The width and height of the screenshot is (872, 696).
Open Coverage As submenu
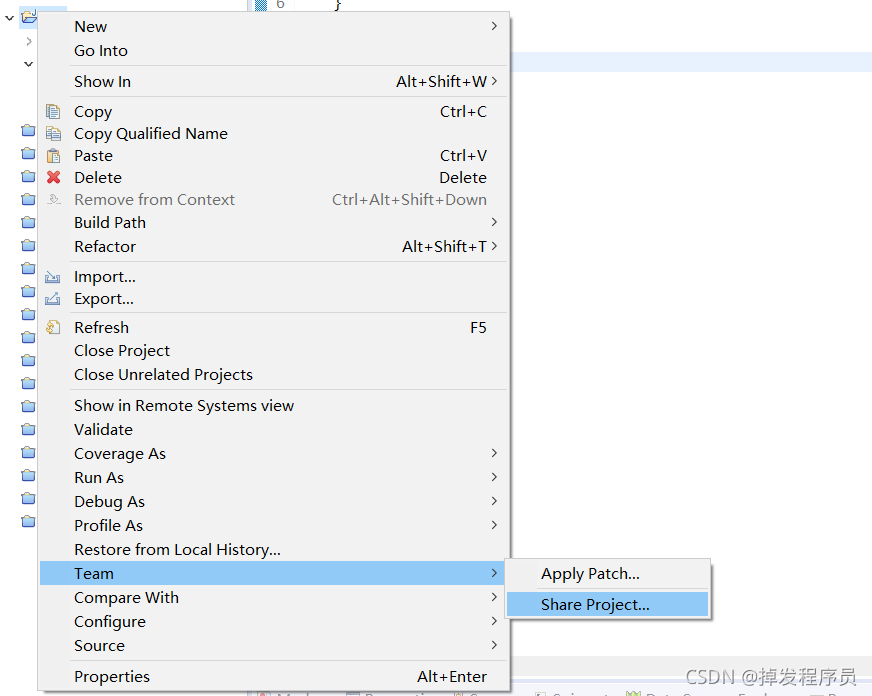275,454
